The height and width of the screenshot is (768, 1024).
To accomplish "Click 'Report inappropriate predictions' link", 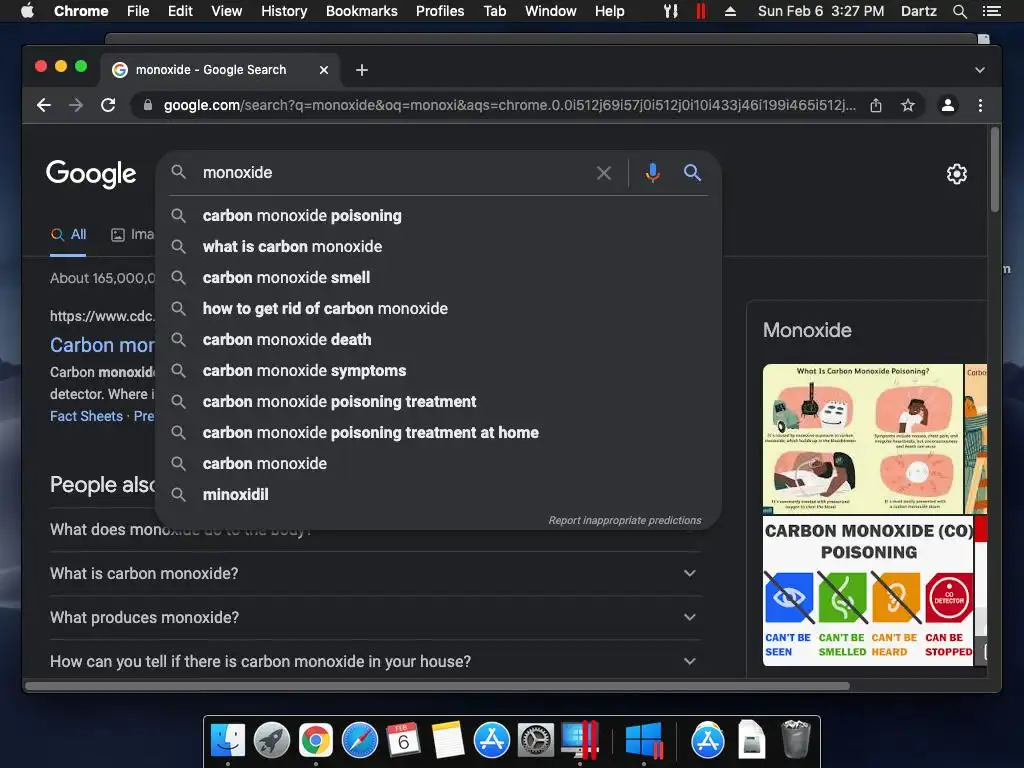I will 624,520.
